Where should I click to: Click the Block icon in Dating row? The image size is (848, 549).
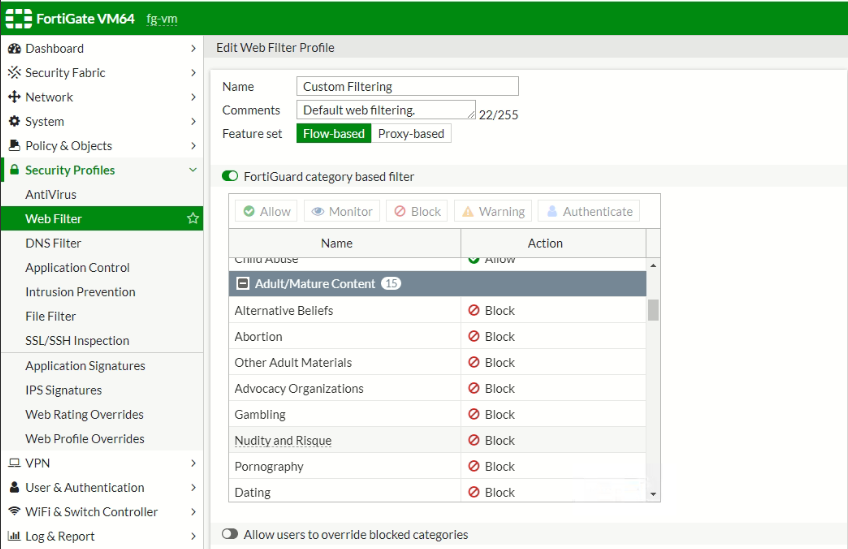[x=474, y=492]
